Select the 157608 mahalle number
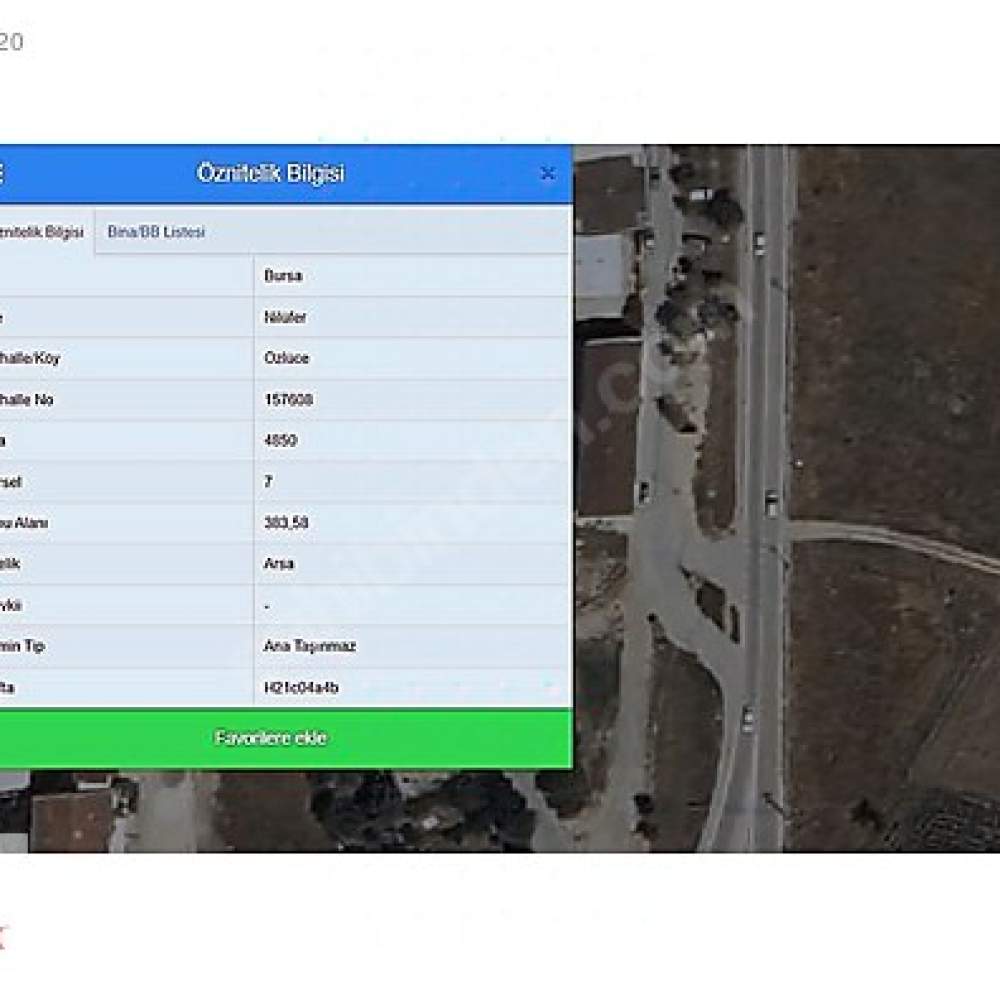Viewport: 1000px width, 1000px height. (x=288, y=400)
